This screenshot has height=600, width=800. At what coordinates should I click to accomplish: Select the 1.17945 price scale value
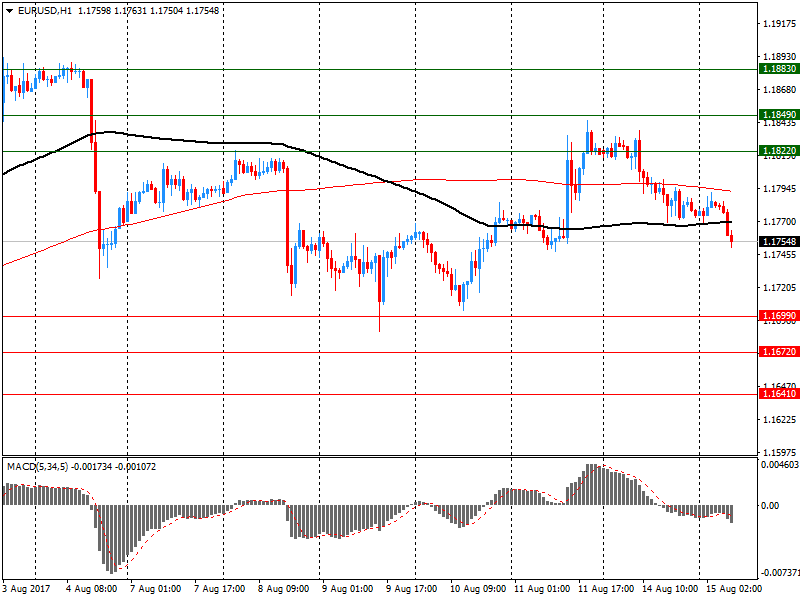point(779,189)
